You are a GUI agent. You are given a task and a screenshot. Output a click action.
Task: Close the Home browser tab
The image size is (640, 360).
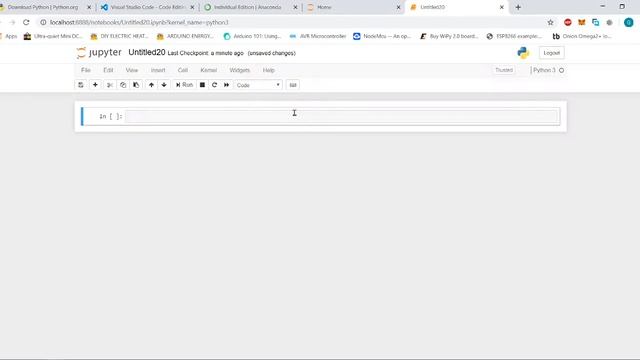tap(398, 7)
